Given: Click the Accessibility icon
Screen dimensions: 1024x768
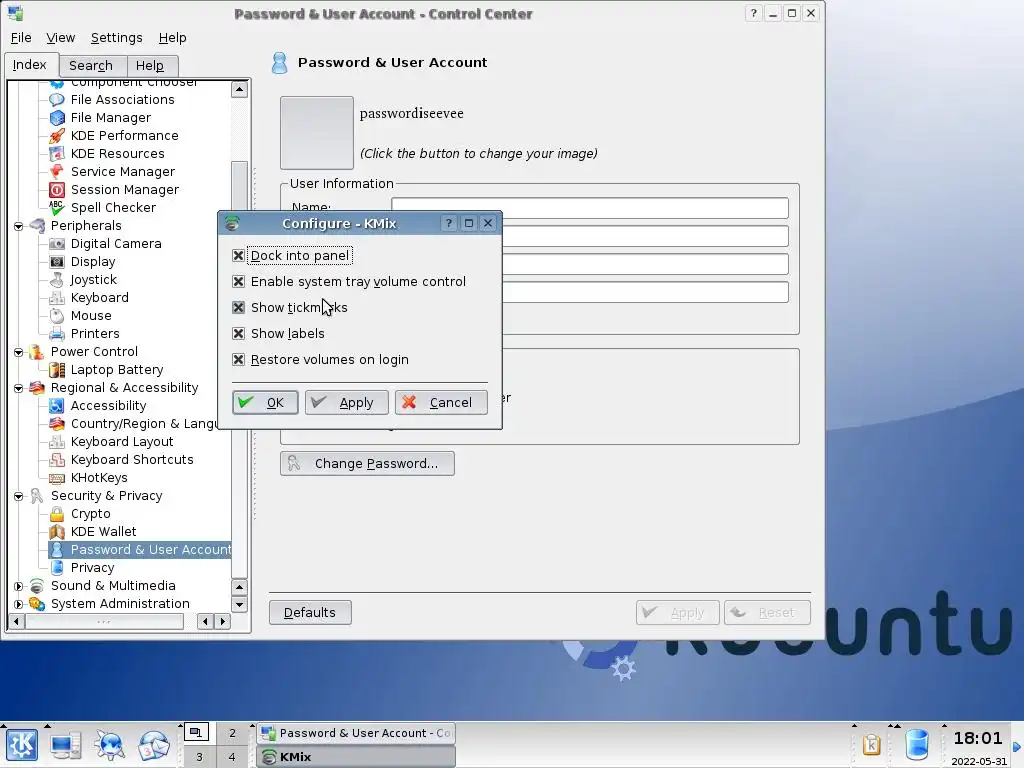Looking at the screenshot, I should click(x=57, y=406).
